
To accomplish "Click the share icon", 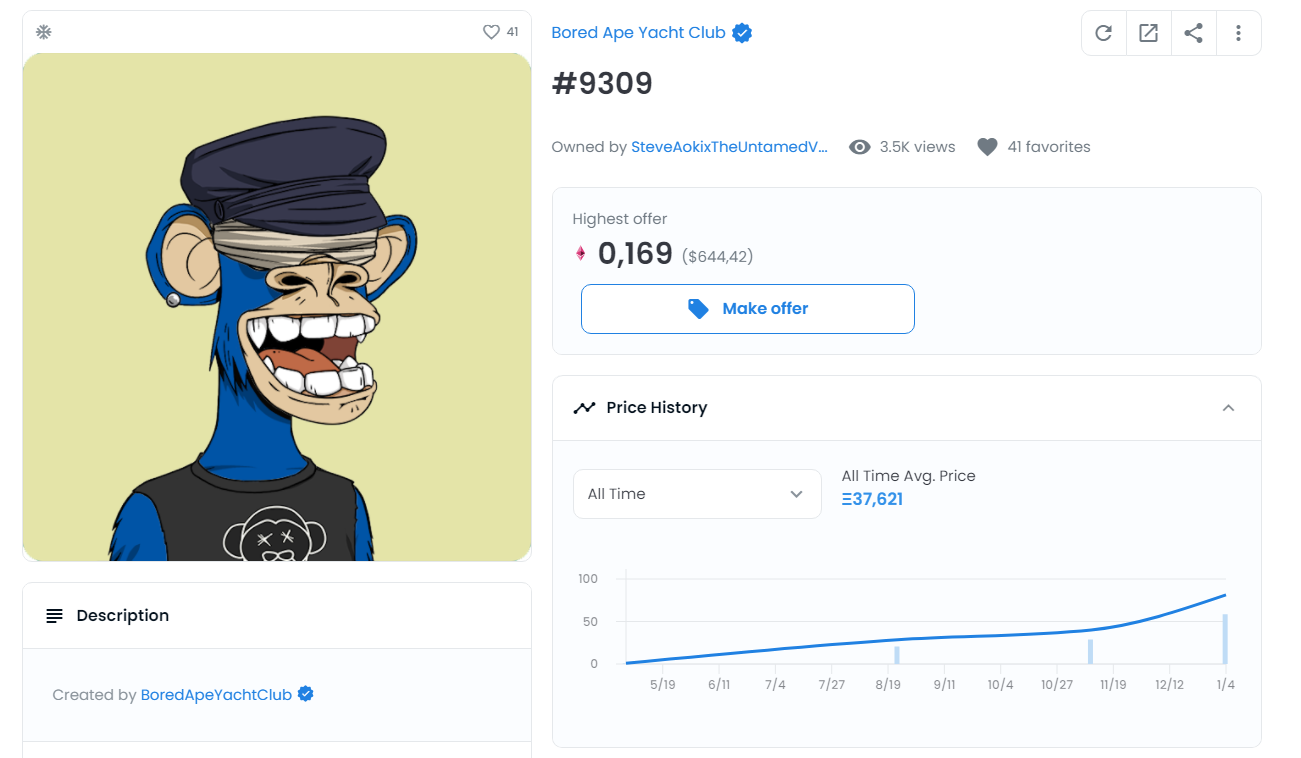I will click(x=1193, y=33).
